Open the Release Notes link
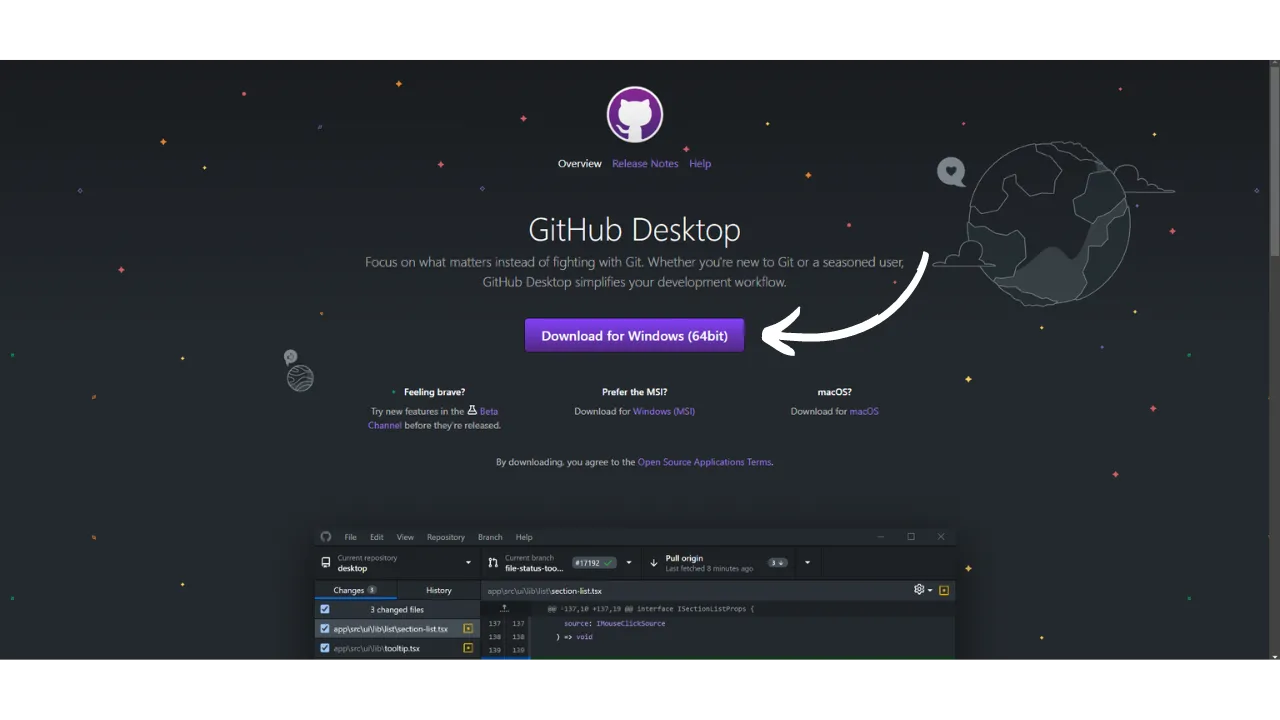Viewport: 1280px width, 720px height. 645,164
